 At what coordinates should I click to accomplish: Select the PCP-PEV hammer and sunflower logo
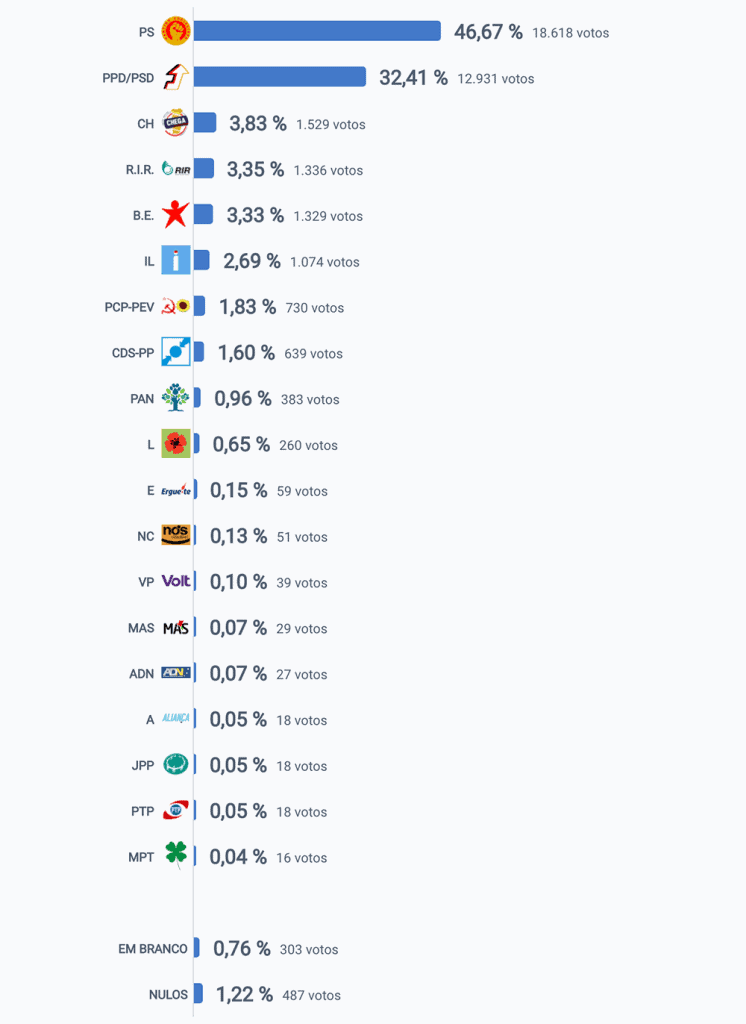pyautogui.click(x=176, y=306)
